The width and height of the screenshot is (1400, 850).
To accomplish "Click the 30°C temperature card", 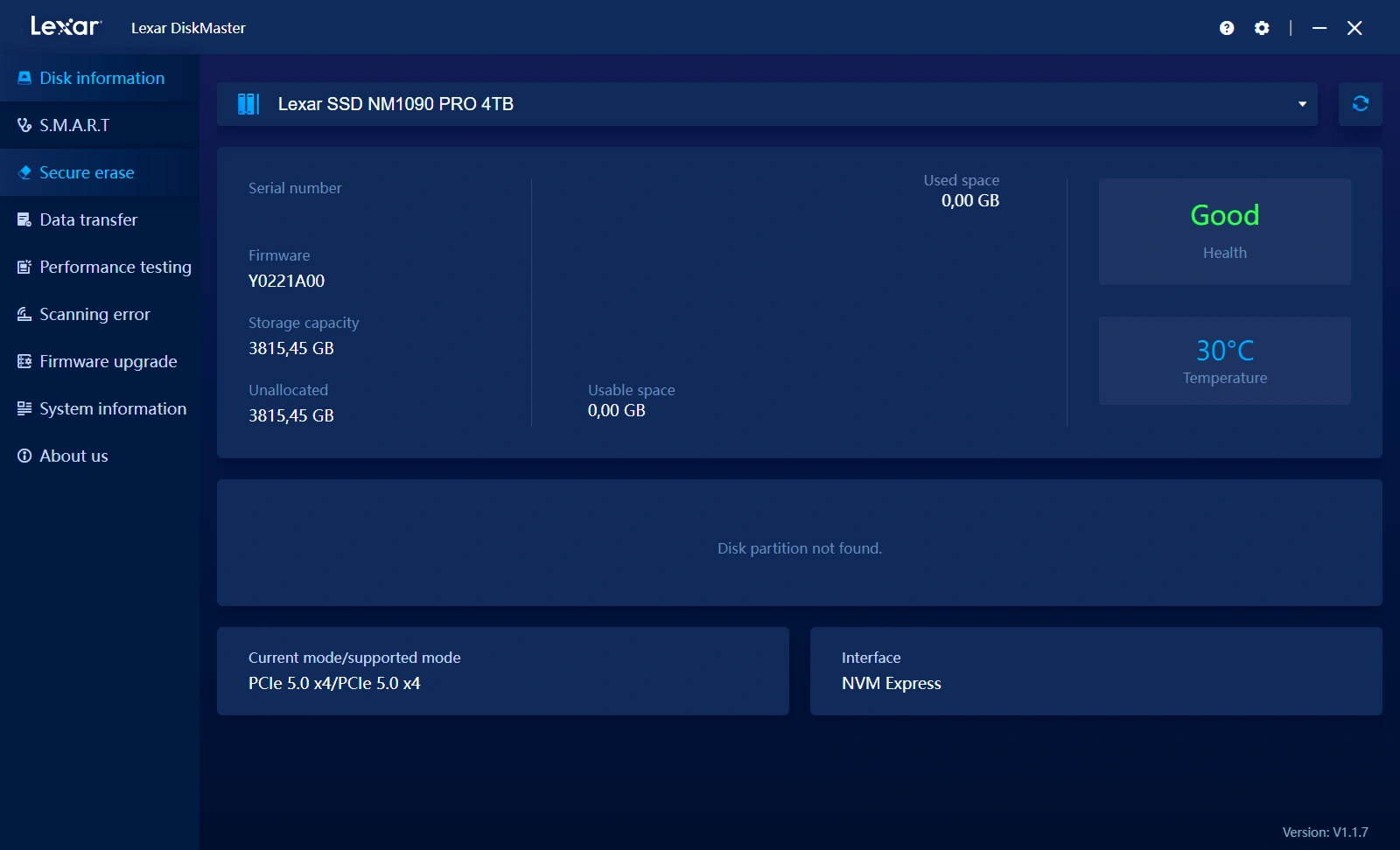I will [x=1225, y=360].
